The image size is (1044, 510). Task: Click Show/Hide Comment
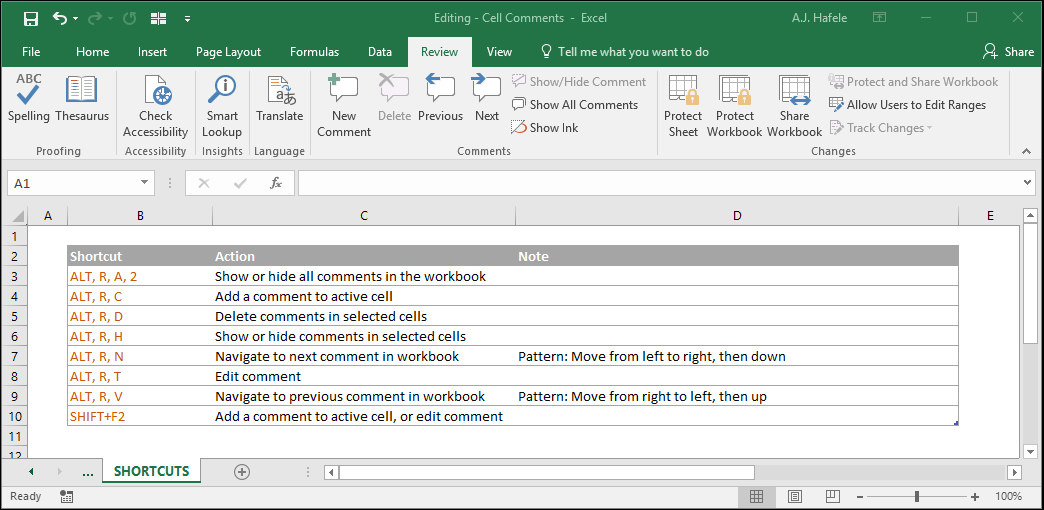[x=579, y=82]
